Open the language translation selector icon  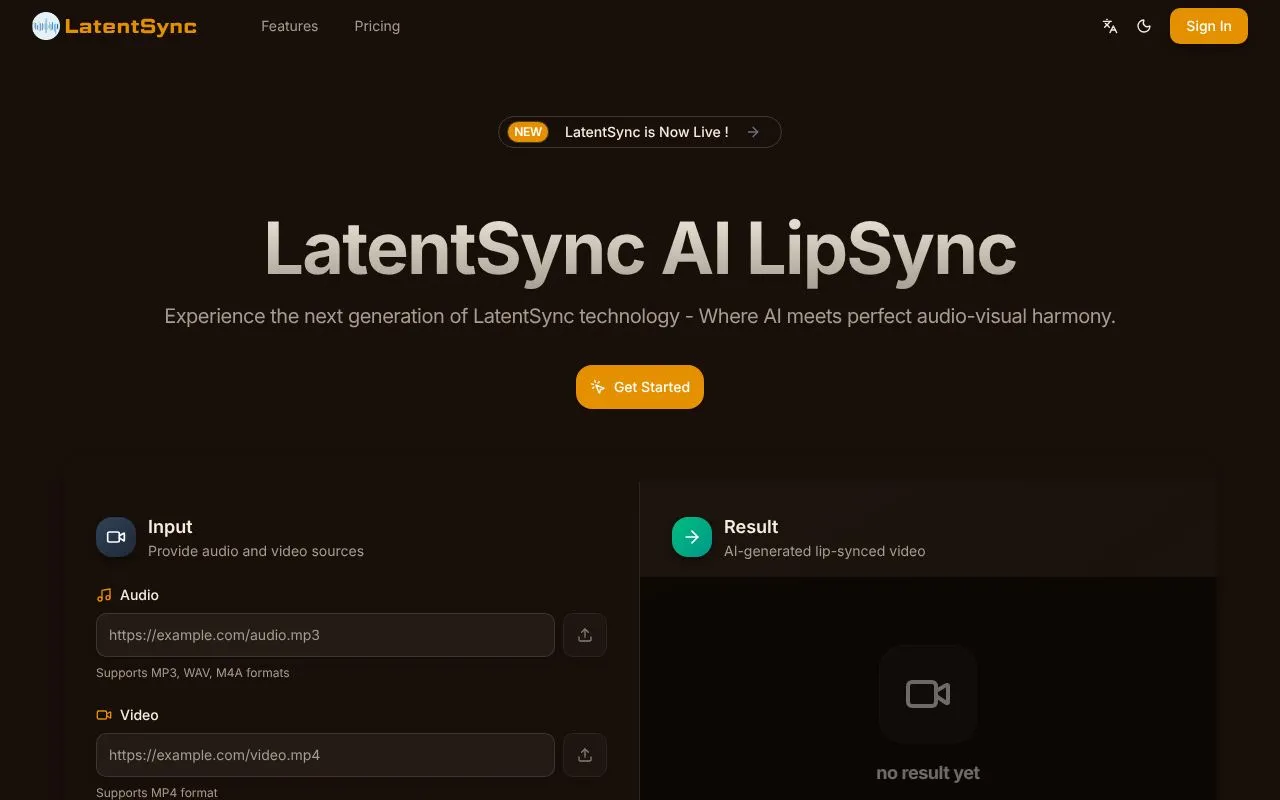pyautogui.click(x=1110, y=26)
